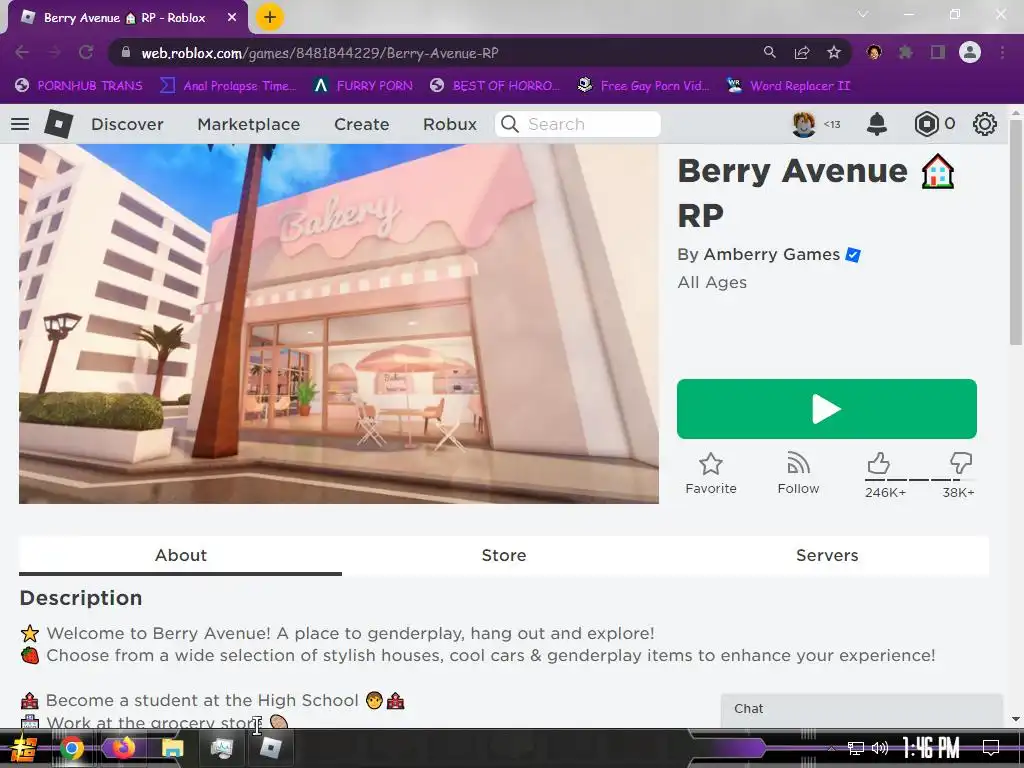The image size is (1024, 768).
Task: Open the Robux page
Action: coord(450,124)
